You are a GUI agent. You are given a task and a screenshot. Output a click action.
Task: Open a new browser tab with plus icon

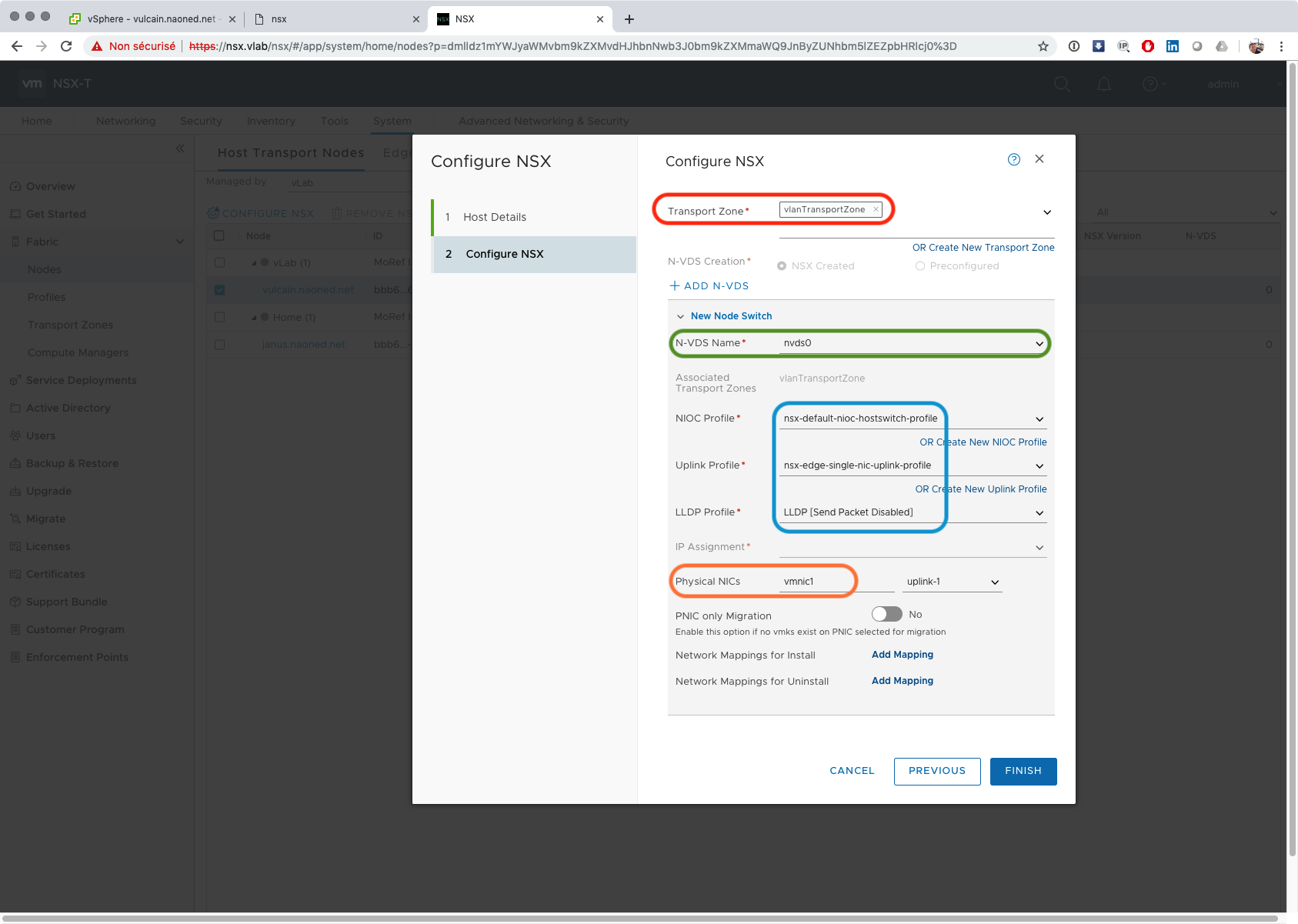click(x=629, y=19)
